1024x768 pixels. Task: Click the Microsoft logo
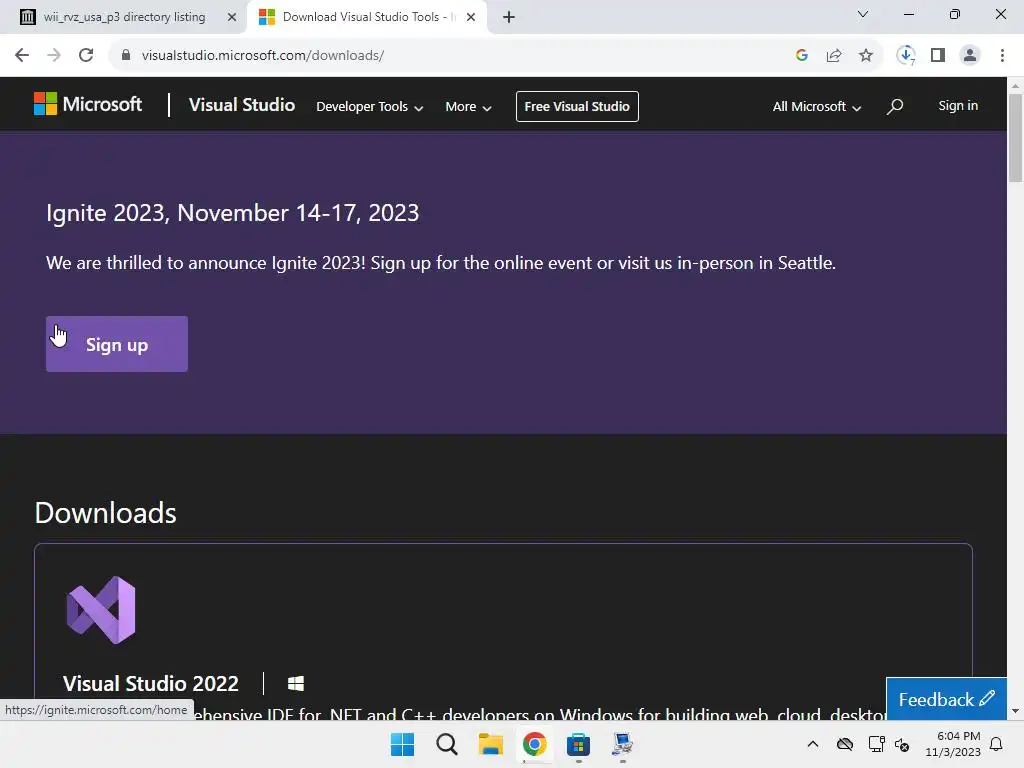click(88, 104)
